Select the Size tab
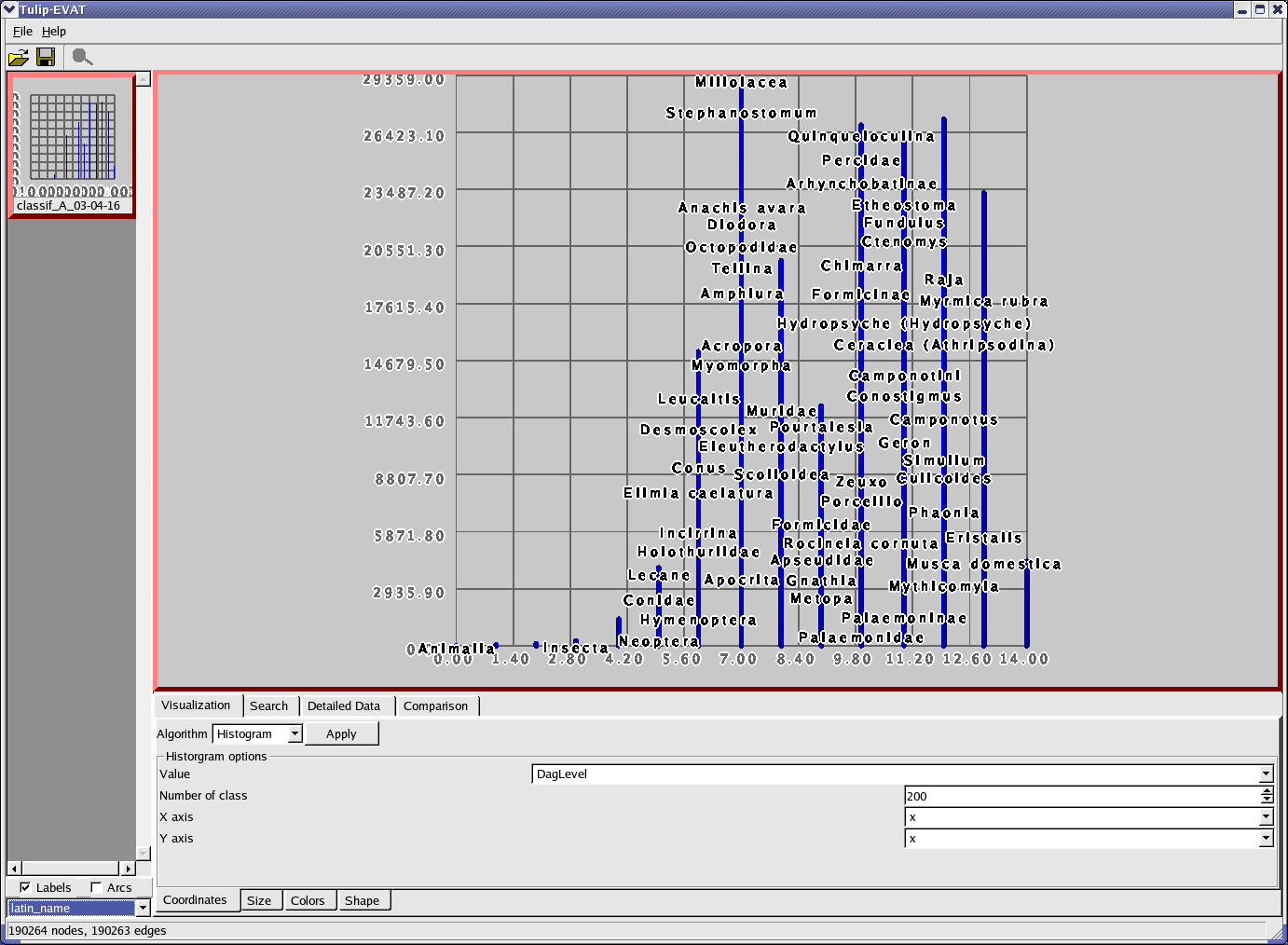Screen dimensions: 1288x945 click(259, 901)
